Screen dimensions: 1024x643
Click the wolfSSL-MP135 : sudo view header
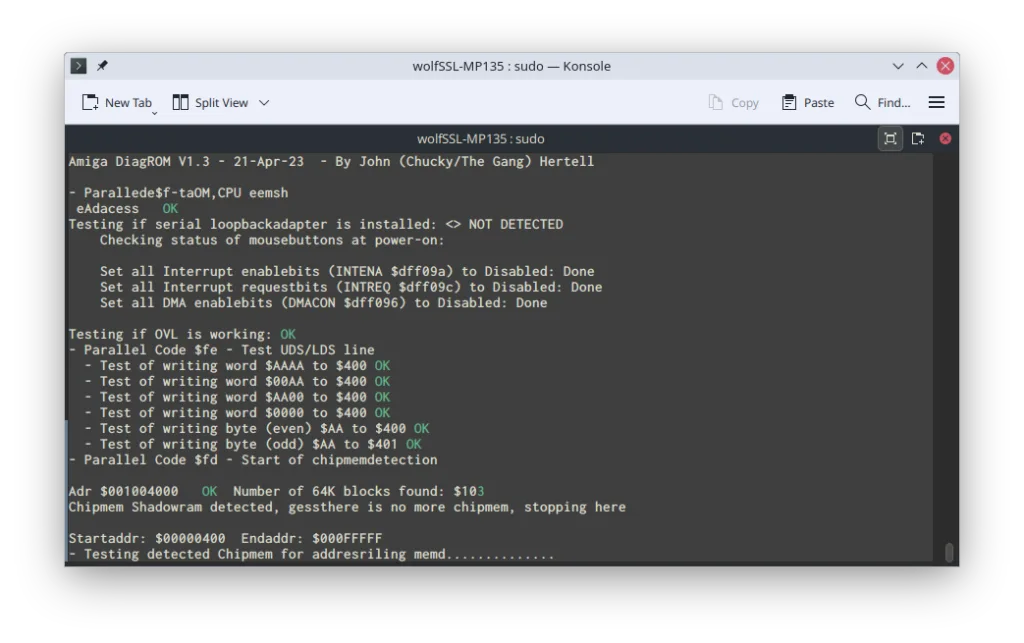click(481, 138)
